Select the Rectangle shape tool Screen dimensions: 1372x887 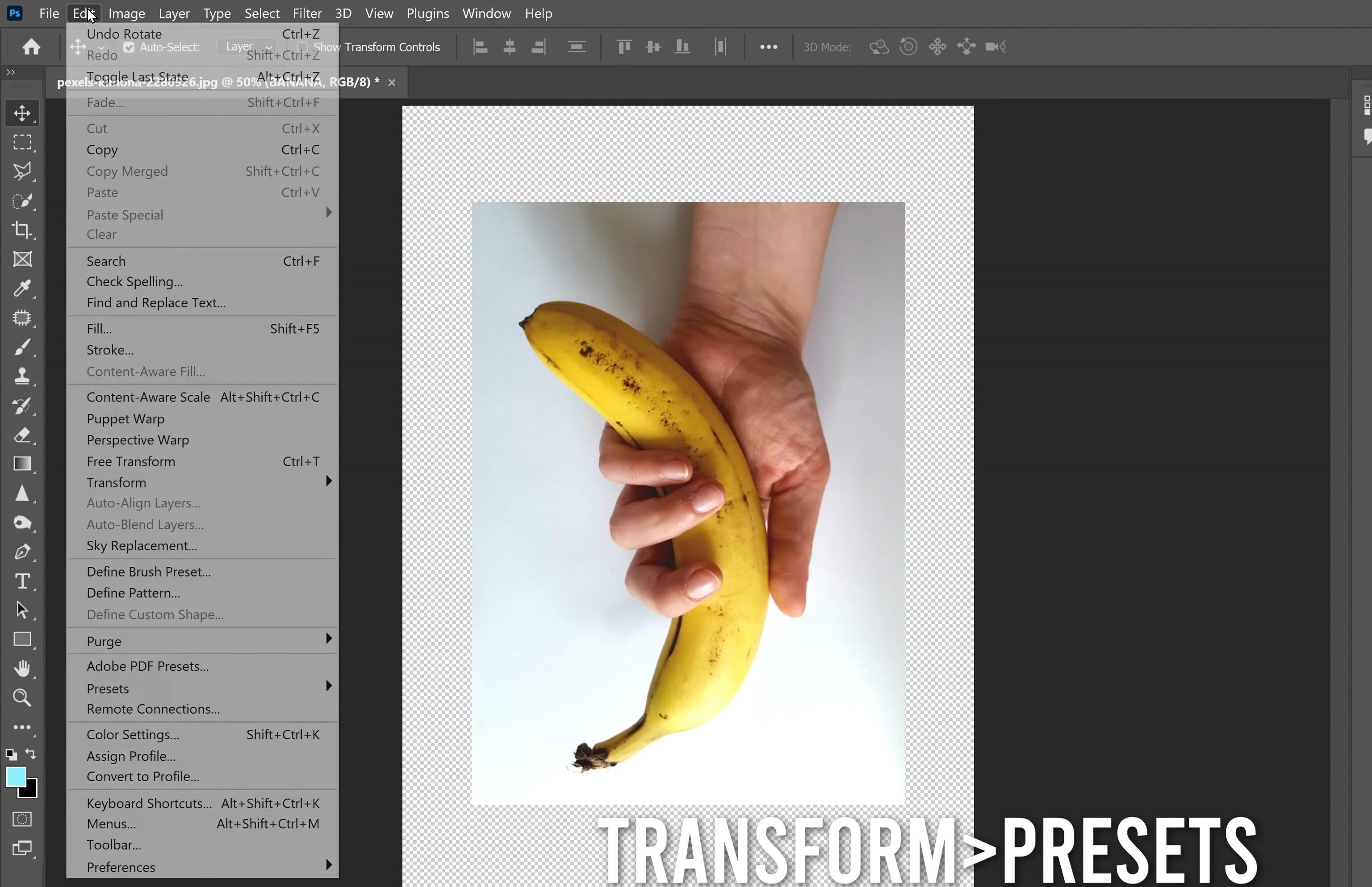(x=22, y=639)
